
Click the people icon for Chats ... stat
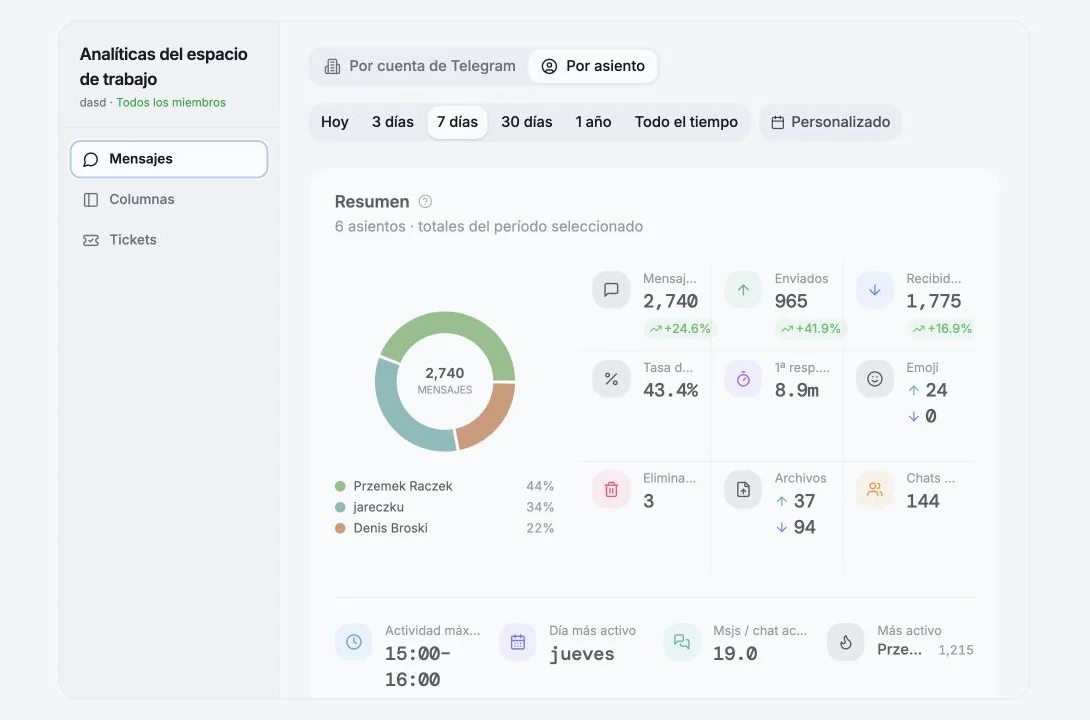tap(875, 489)
